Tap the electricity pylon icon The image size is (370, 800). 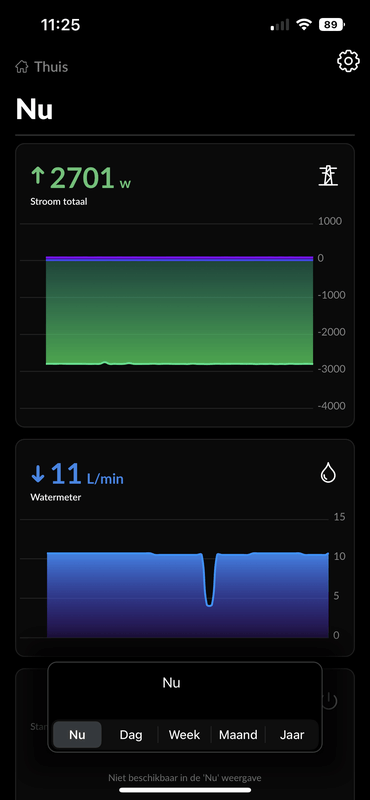coord(328,176)
